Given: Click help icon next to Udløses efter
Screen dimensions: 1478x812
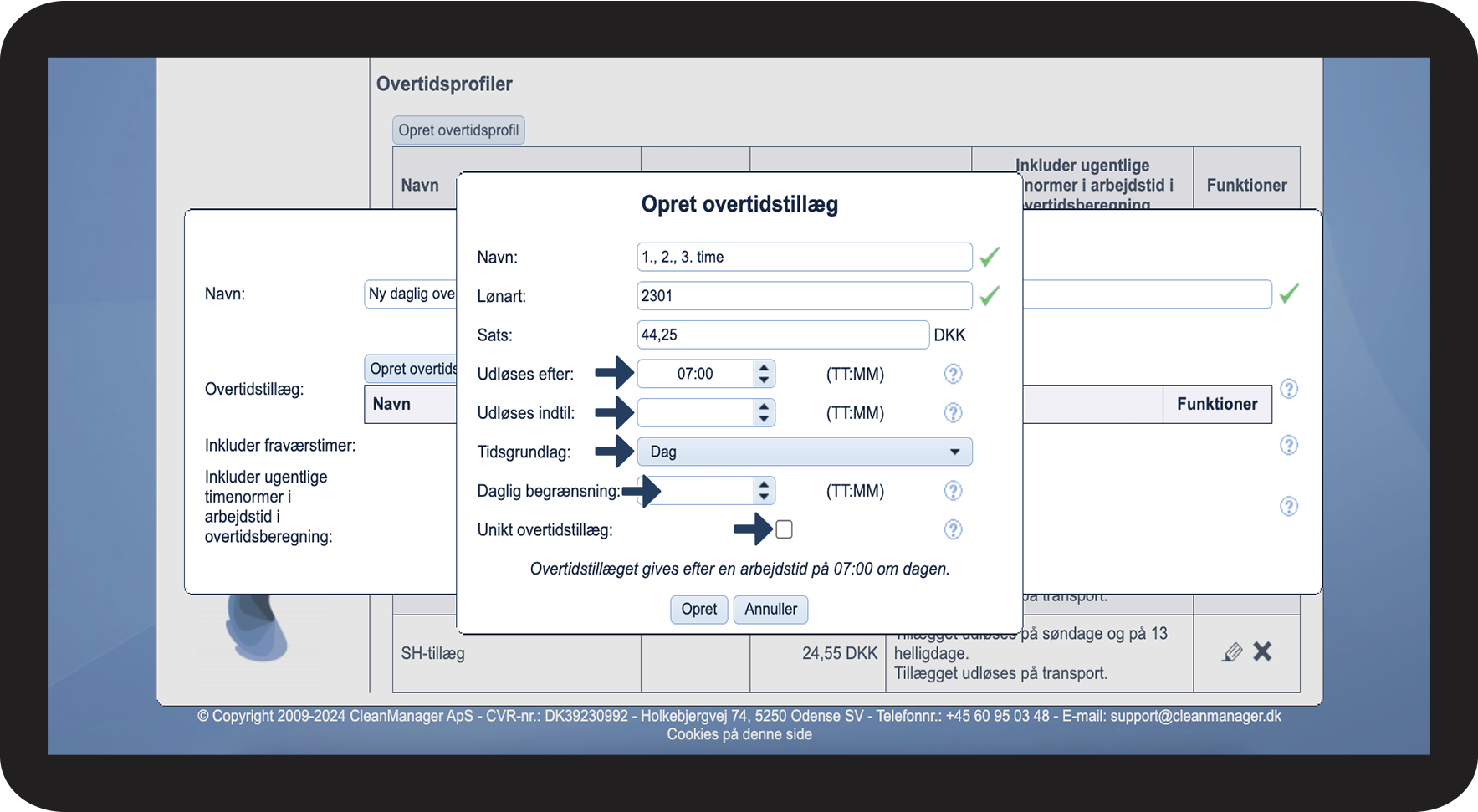Looking at the screenshot, I should click(x=953, y=374).
